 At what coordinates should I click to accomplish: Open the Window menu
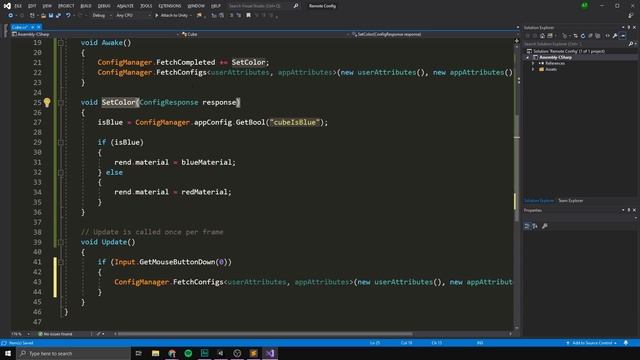[x=196, y=6]
